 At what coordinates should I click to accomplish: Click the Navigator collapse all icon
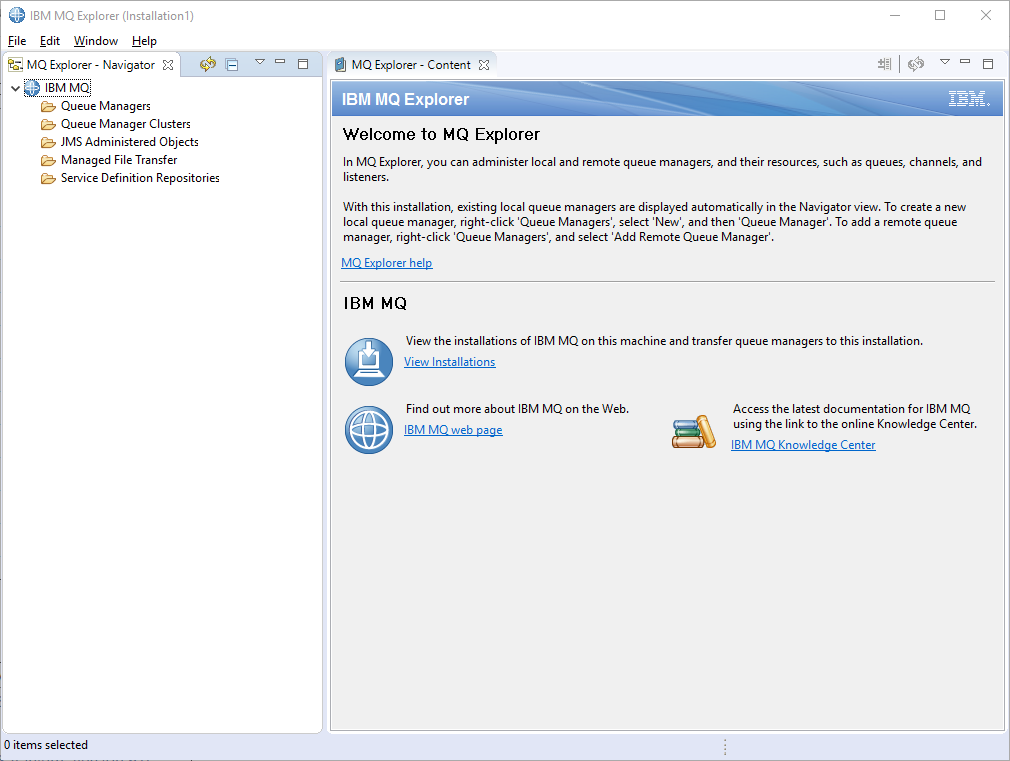point(233,64)
